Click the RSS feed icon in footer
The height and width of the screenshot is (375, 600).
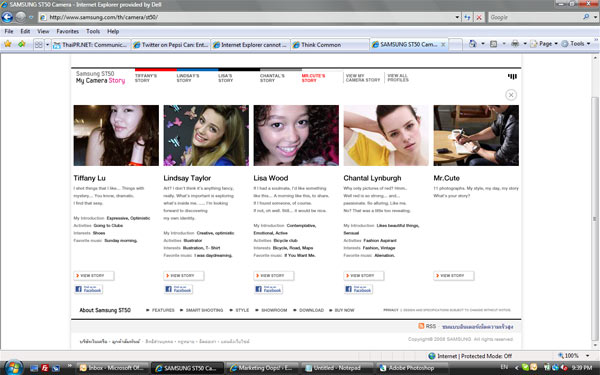coord(421,326)
